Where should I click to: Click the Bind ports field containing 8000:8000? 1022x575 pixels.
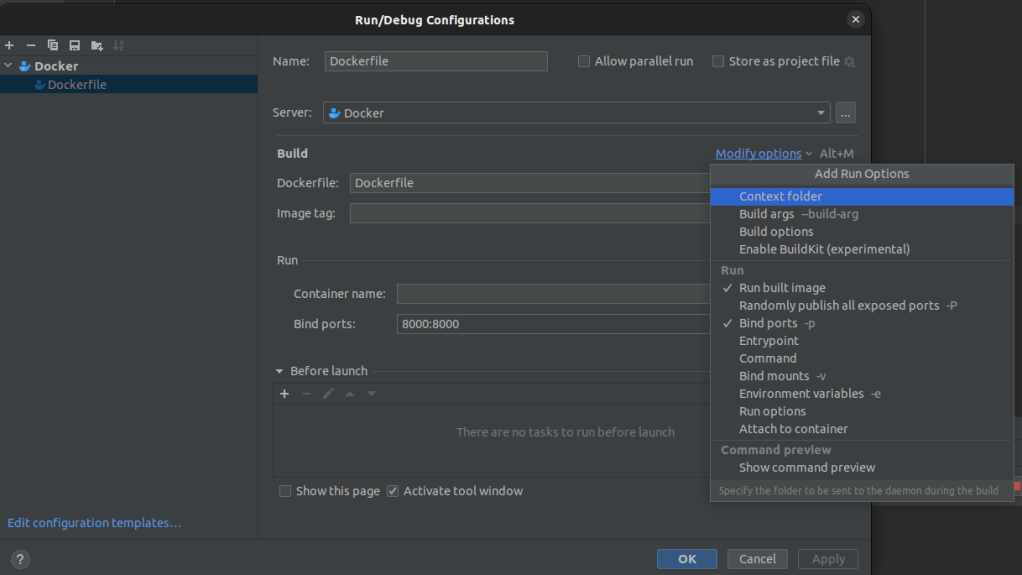552,324
